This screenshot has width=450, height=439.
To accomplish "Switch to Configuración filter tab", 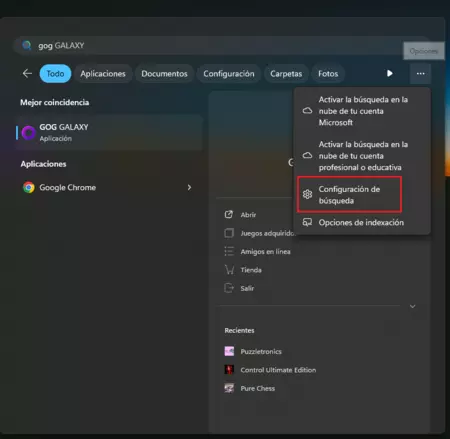I will [229, 73].
